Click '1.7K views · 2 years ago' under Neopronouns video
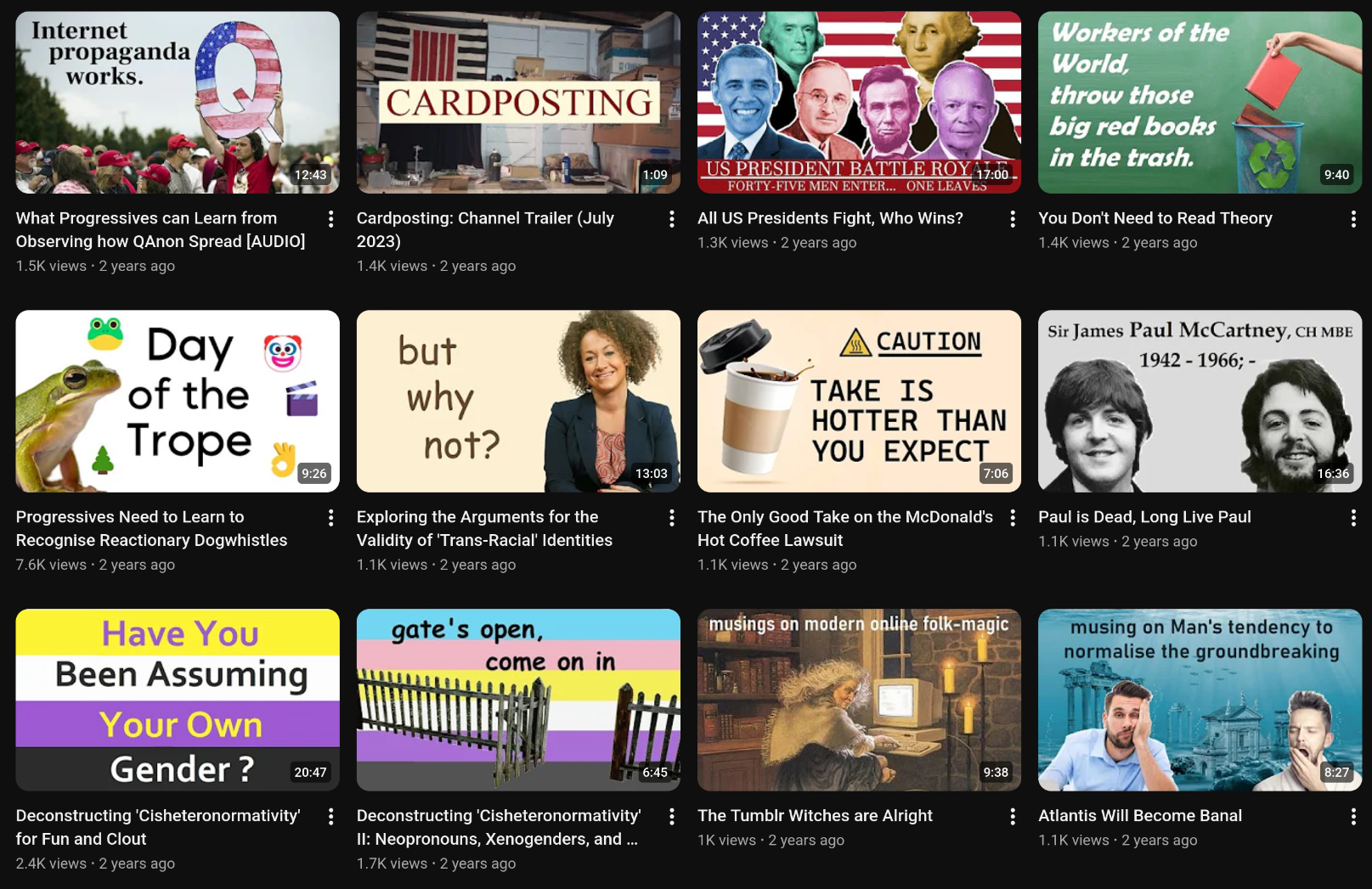Image resolution: width=1372 pixels, height=889 pixels. point(436,864)
